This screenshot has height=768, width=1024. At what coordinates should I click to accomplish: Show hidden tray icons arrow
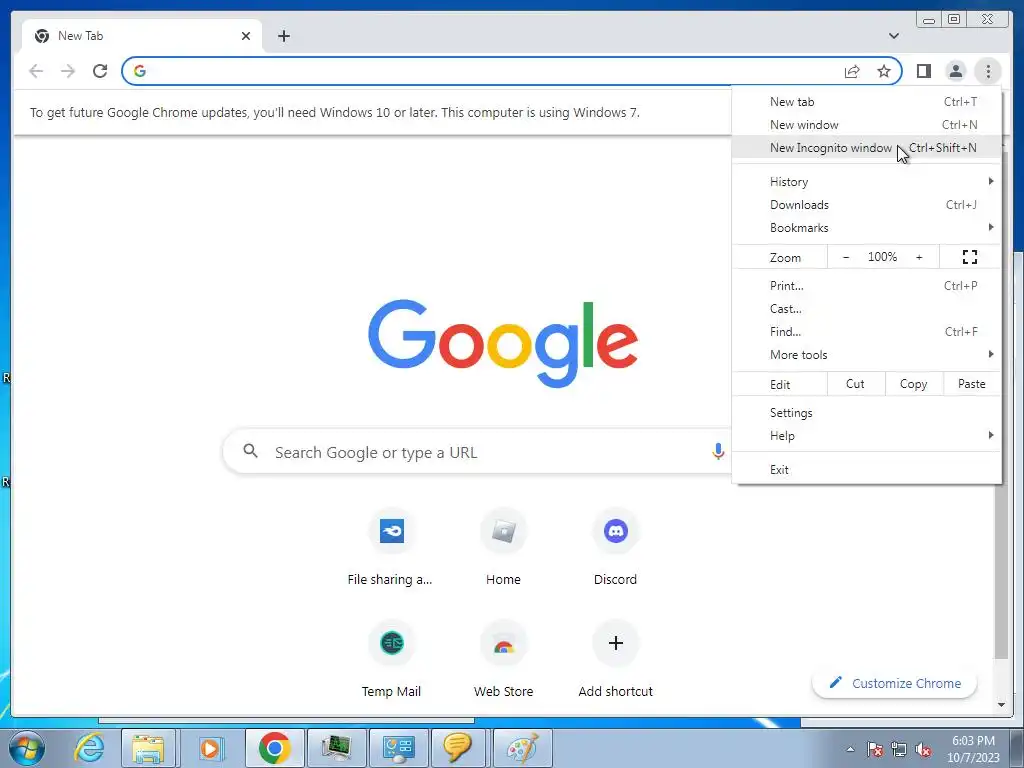pyautogui.click(x=850, y=749)
